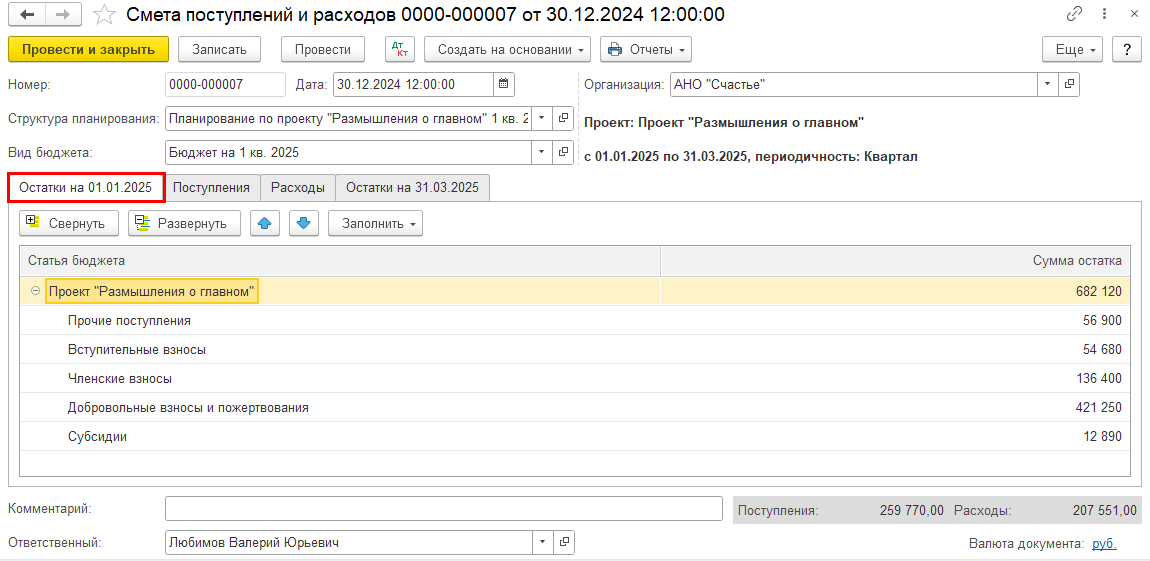Open calendar picker next to Дата field
Viewport: 1150px width, 561px height.
click(504, 85)
